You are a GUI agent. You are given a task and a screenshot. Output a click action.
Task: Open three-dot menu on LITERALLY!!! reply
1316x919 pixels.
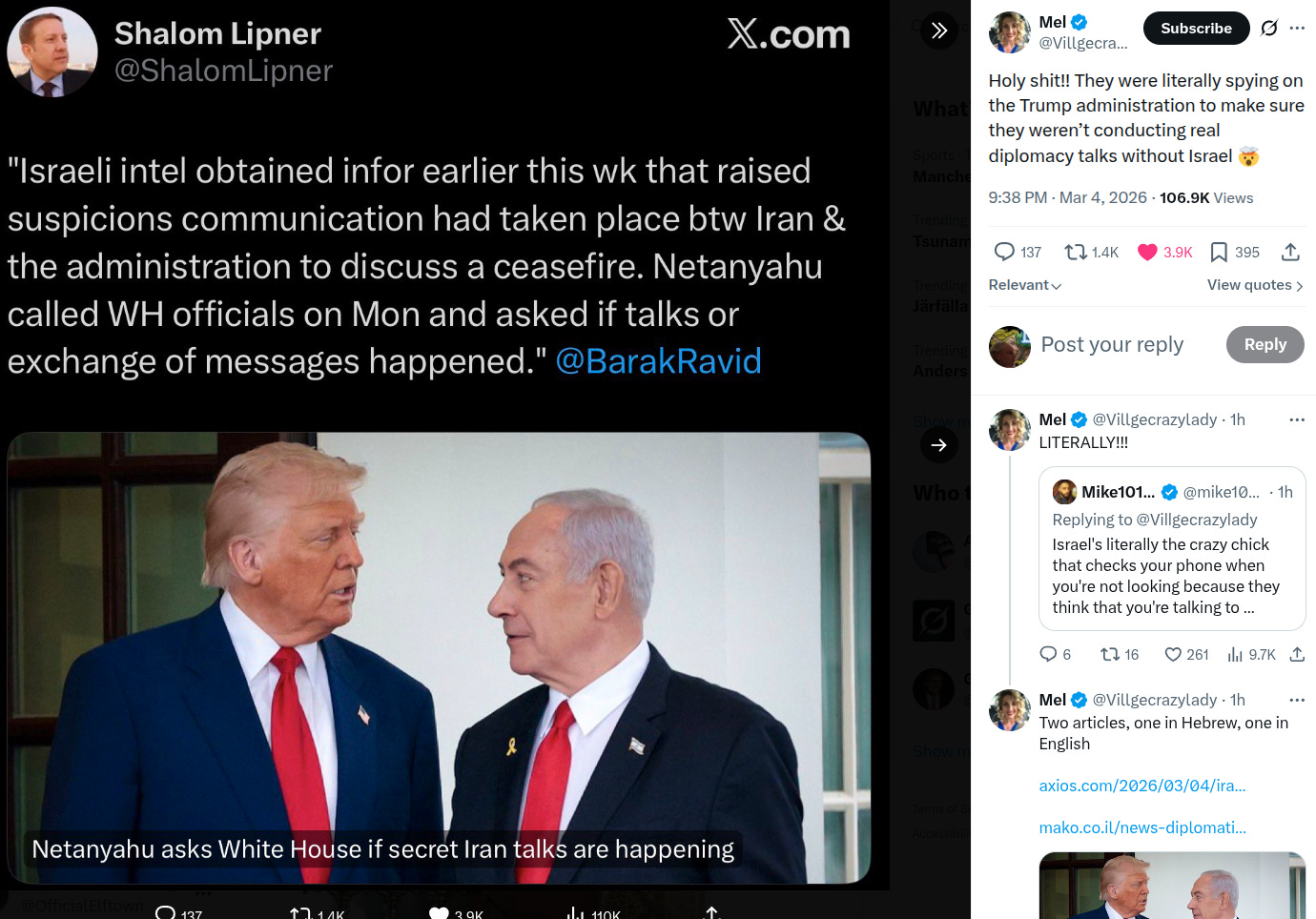1297,419
